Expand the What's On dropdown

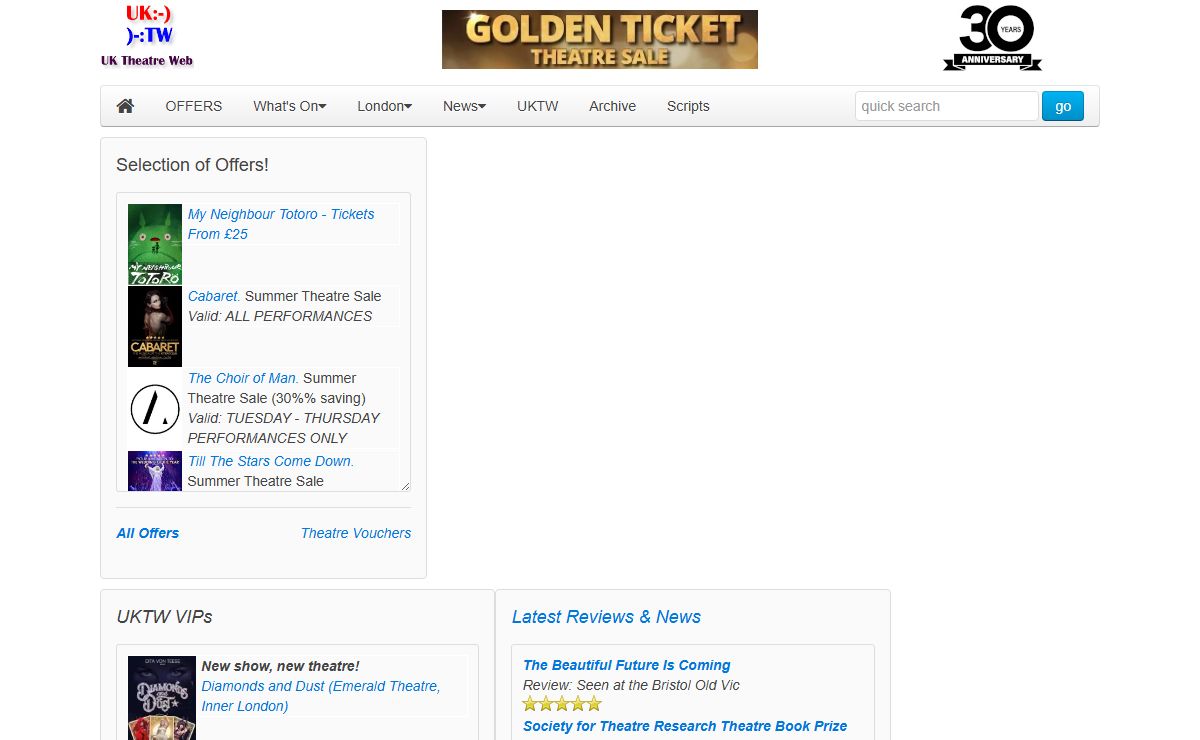(x=290, y=106)
